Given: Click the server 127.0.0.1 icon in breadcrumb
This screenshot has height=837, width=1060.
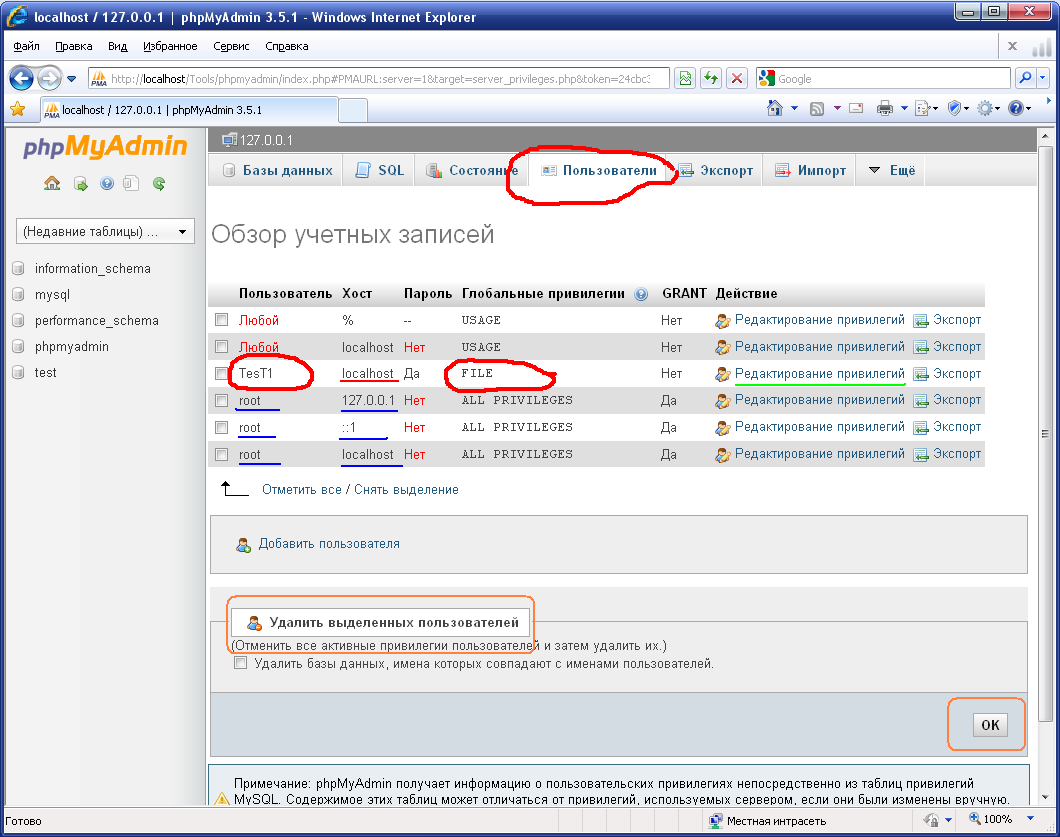Looking at the screenshot, I should coord(230,140).
